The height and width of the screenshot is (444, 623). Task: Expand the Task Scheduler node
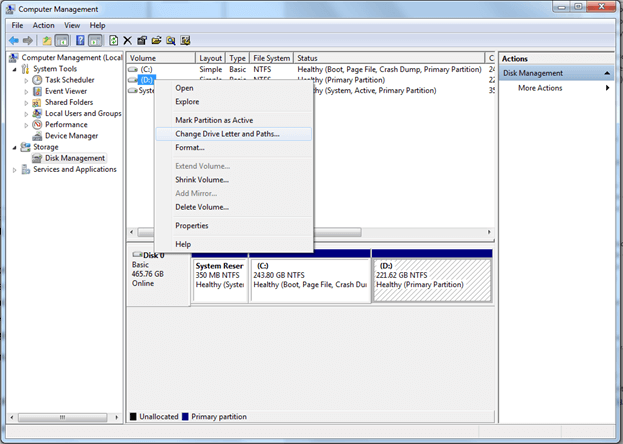coord(26,80)
